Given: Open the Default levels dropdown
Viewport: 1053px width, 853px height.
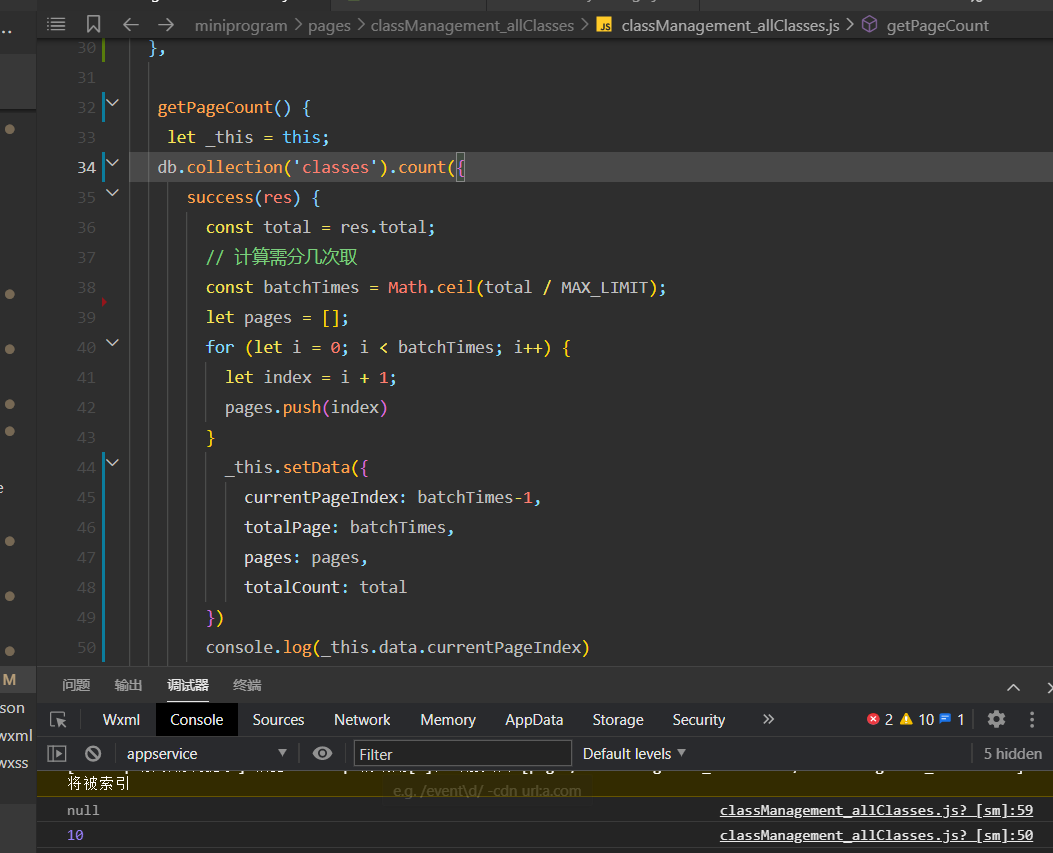Looking at the screenshot, I should pyautogui.click(x=634, y=753).
